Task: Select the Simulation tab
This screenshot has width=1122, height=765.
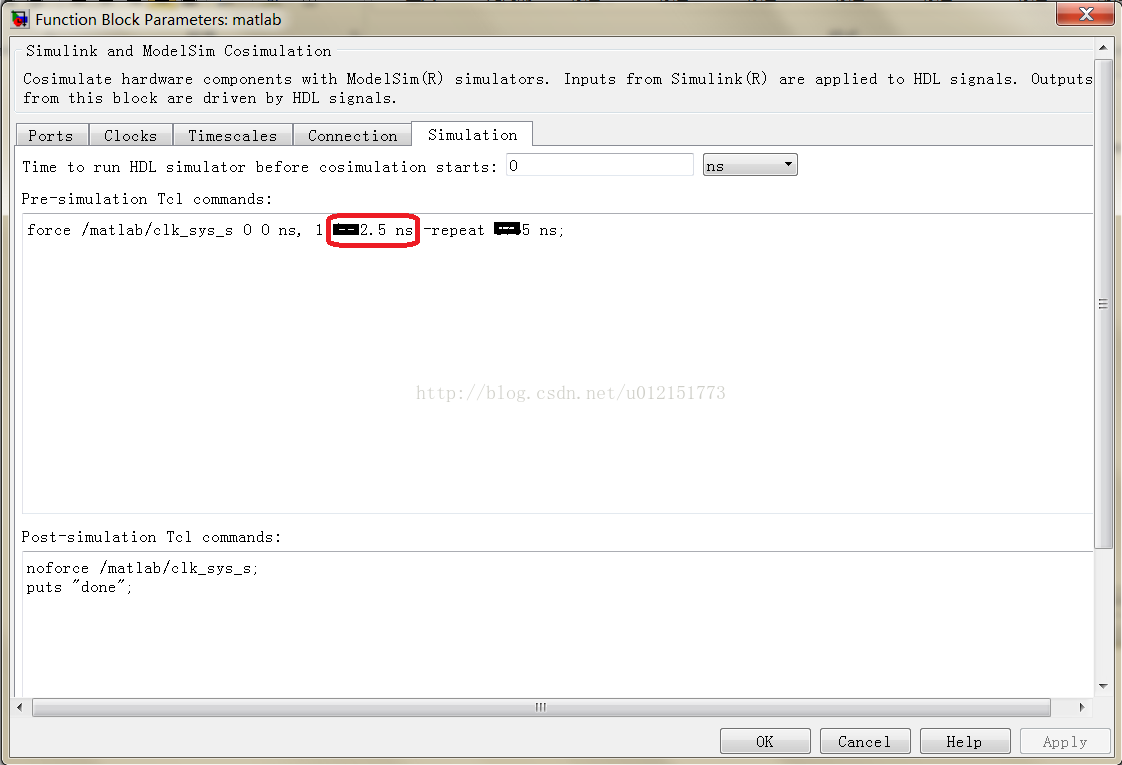Action: 472,134
